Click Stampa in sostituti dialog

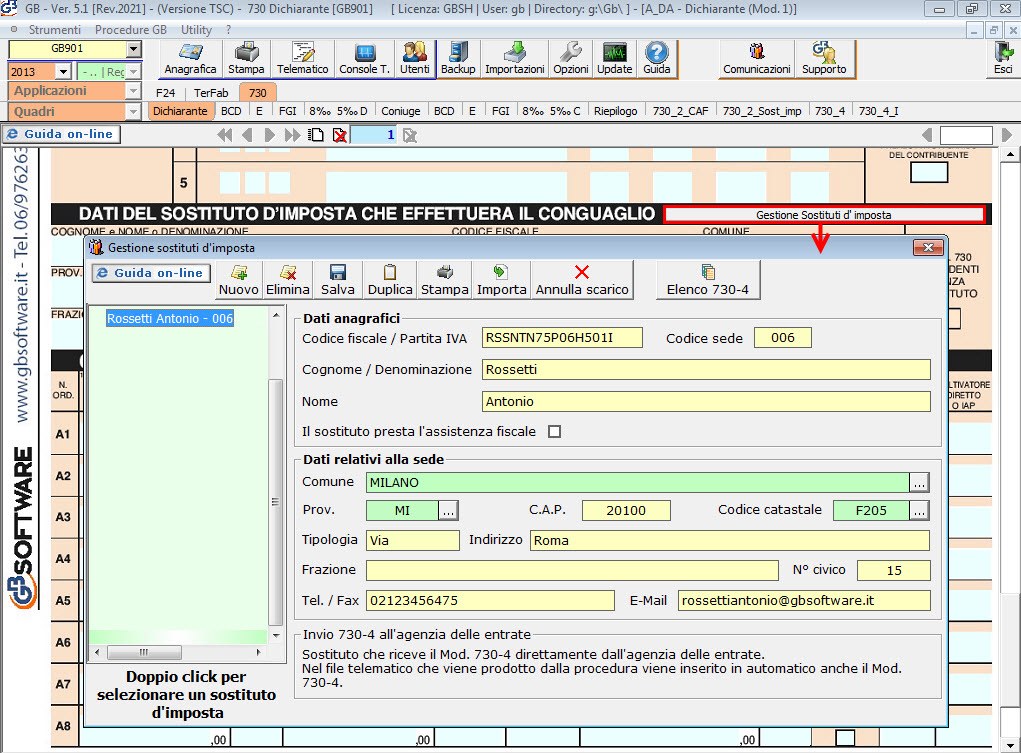445,280
